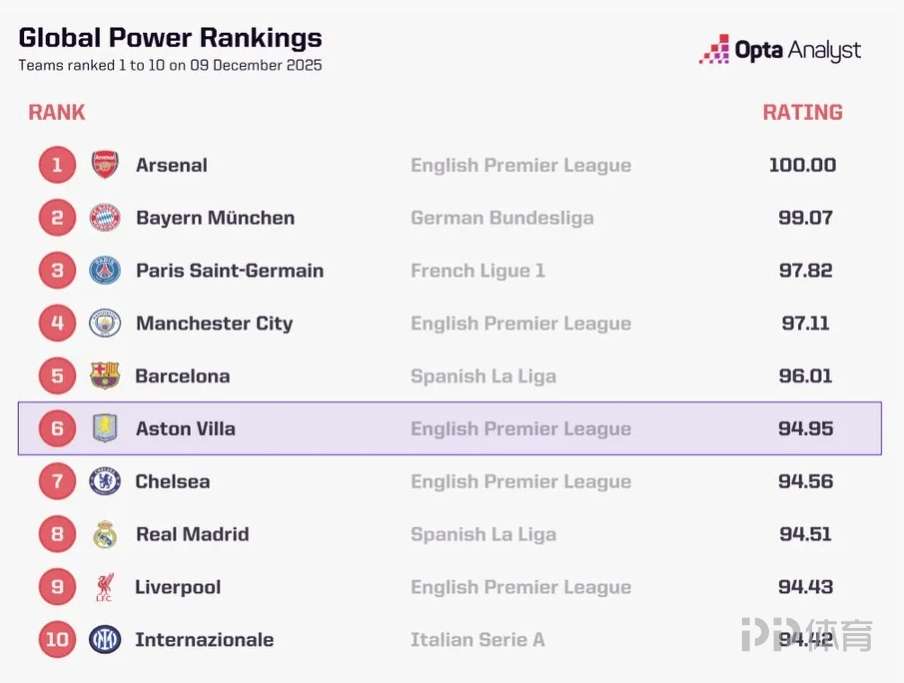The height and width of the screenshot is (683, 904).
Task: Click the RANK column header
Action: tap(57, 112)
